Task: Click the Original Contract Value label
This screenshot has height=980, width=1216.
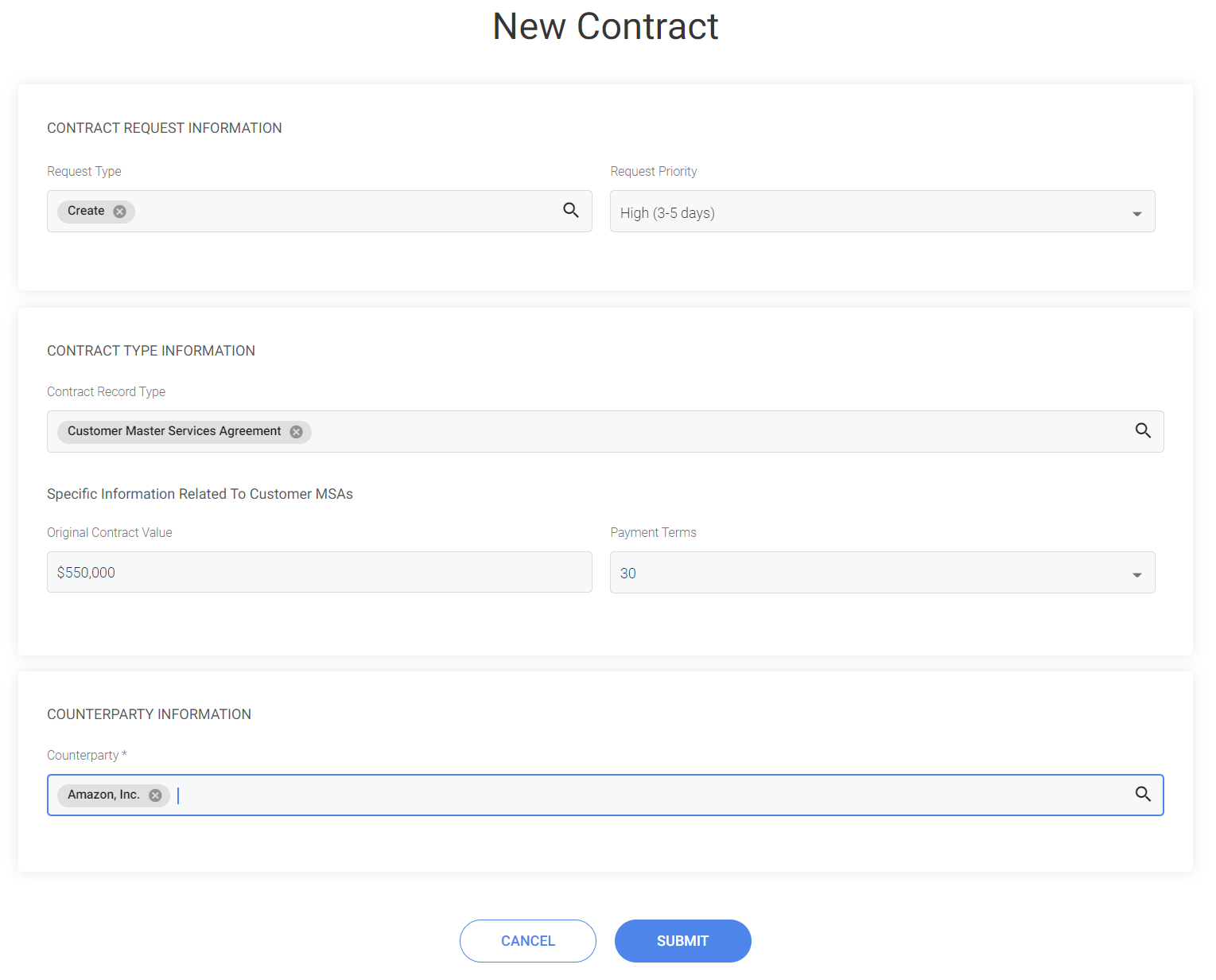Action: pyautogui.click(x=110, y=533)
